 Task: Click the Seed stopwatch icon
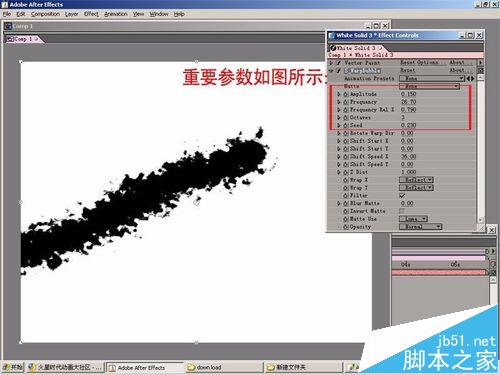[346, 125]
